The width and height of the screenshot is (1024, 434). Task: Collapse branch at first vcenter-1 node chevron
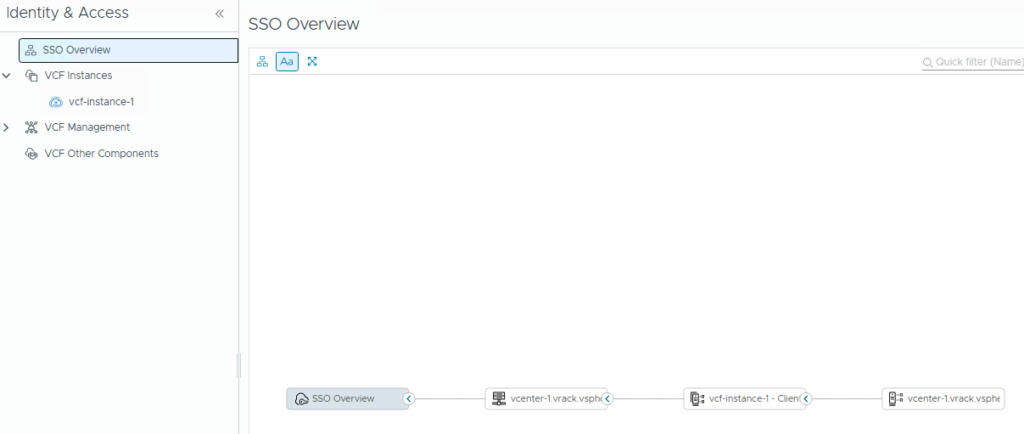(x=607, y=399)
